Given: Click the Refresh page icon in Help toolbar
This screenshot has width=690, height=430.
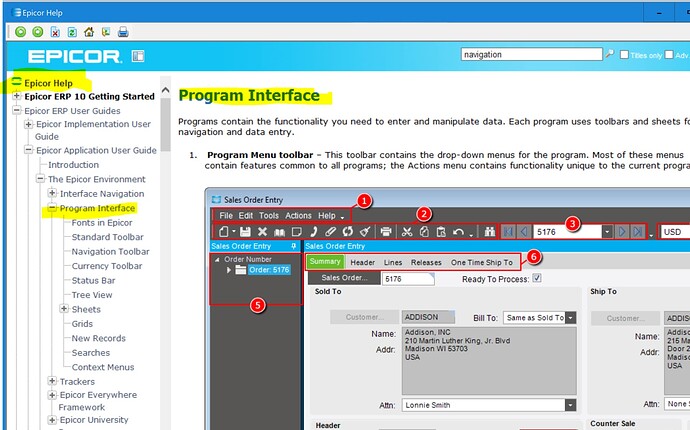Looking at the screenshot, I should (72, 32).
